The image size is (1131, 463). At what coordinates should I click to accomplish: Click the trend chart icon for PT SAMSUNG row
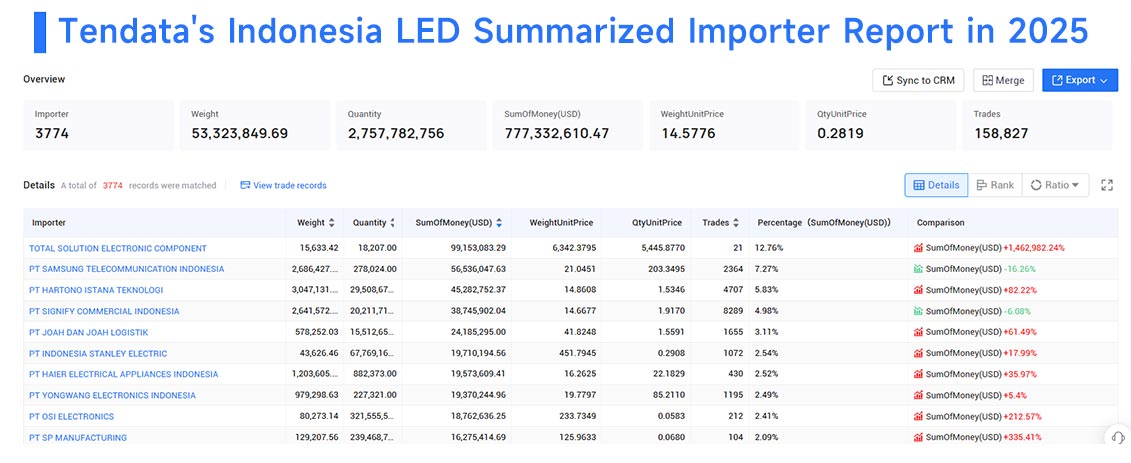coord(918,269)
